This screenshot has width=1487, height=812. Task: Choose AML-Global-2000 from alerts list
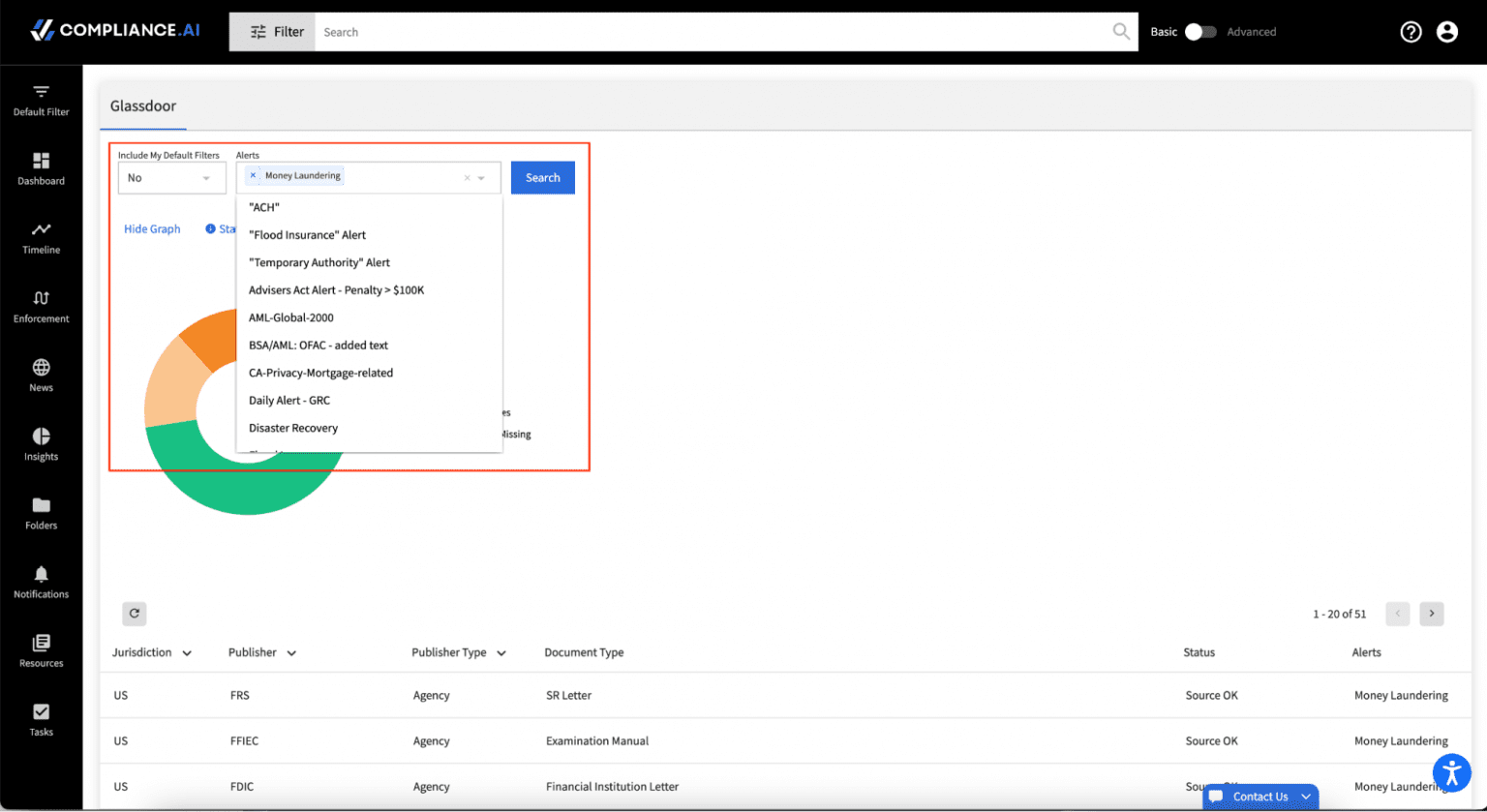(290, 317)
